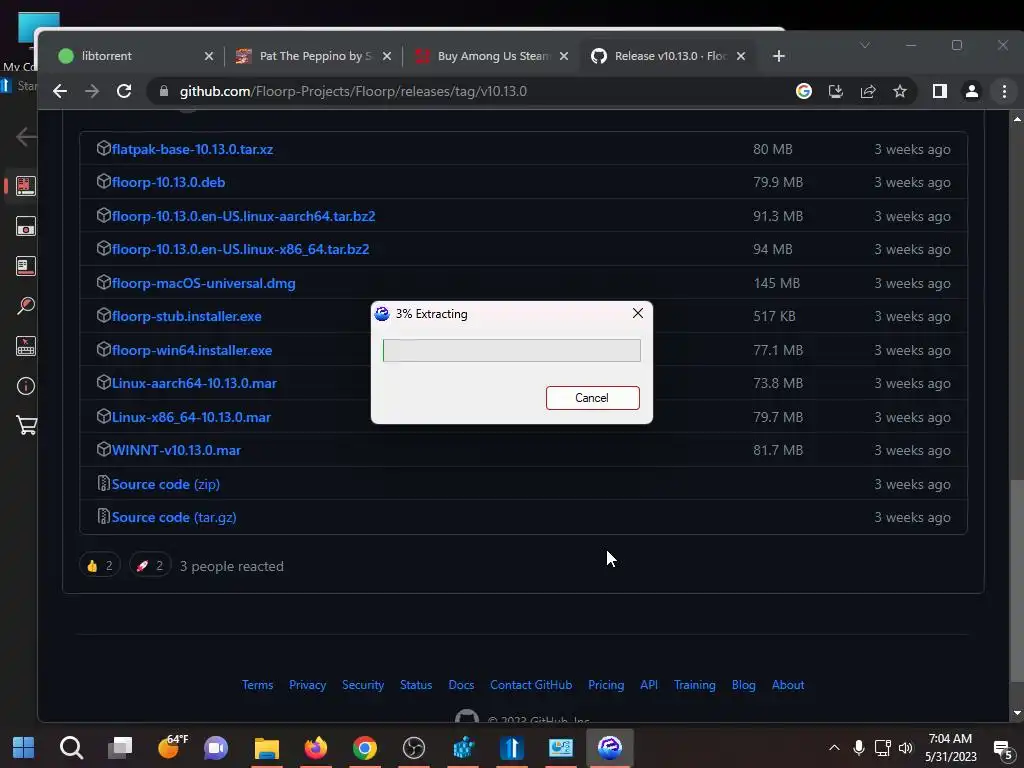Open Blog footer link

744,685
